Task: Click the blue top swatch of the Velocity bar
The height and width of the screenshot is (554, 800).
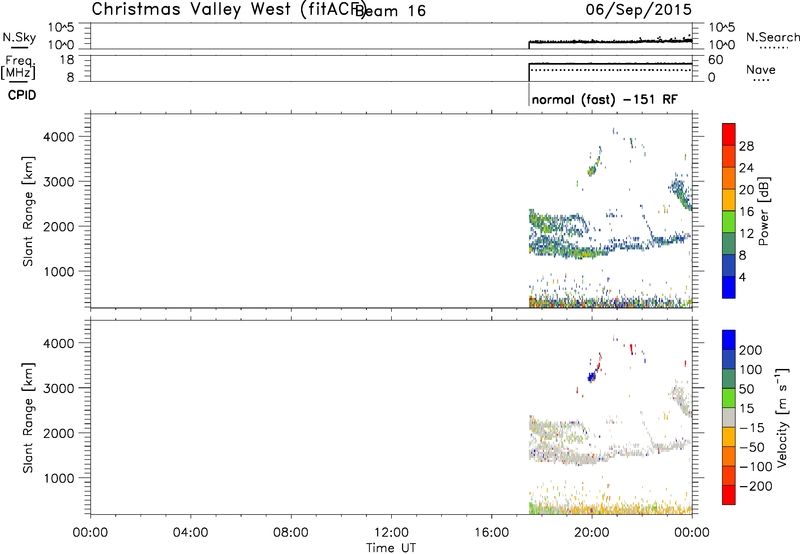Action: coord(729,340)
